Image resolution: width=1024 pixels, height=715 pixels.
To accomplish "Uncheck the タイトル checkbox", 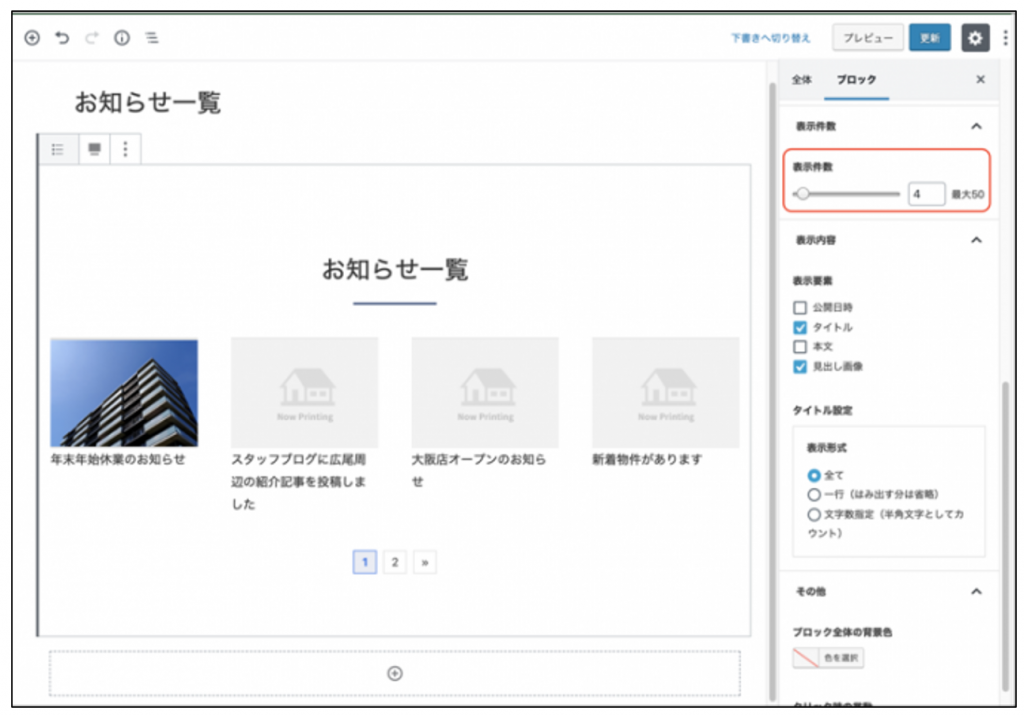I will (800, 328).
